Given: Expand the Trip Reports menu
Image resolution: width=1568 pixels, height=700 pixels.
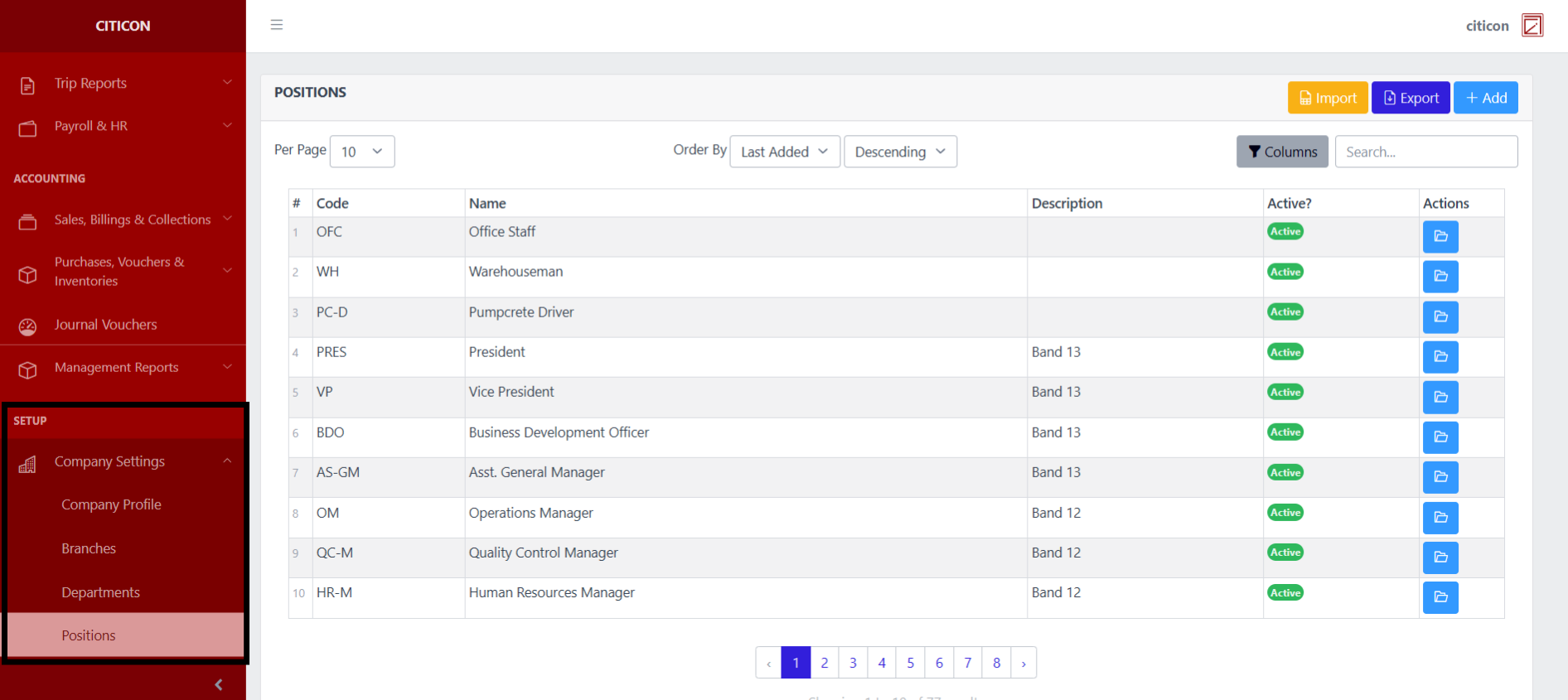Looking at the screenshot, I should click(227, 82).
